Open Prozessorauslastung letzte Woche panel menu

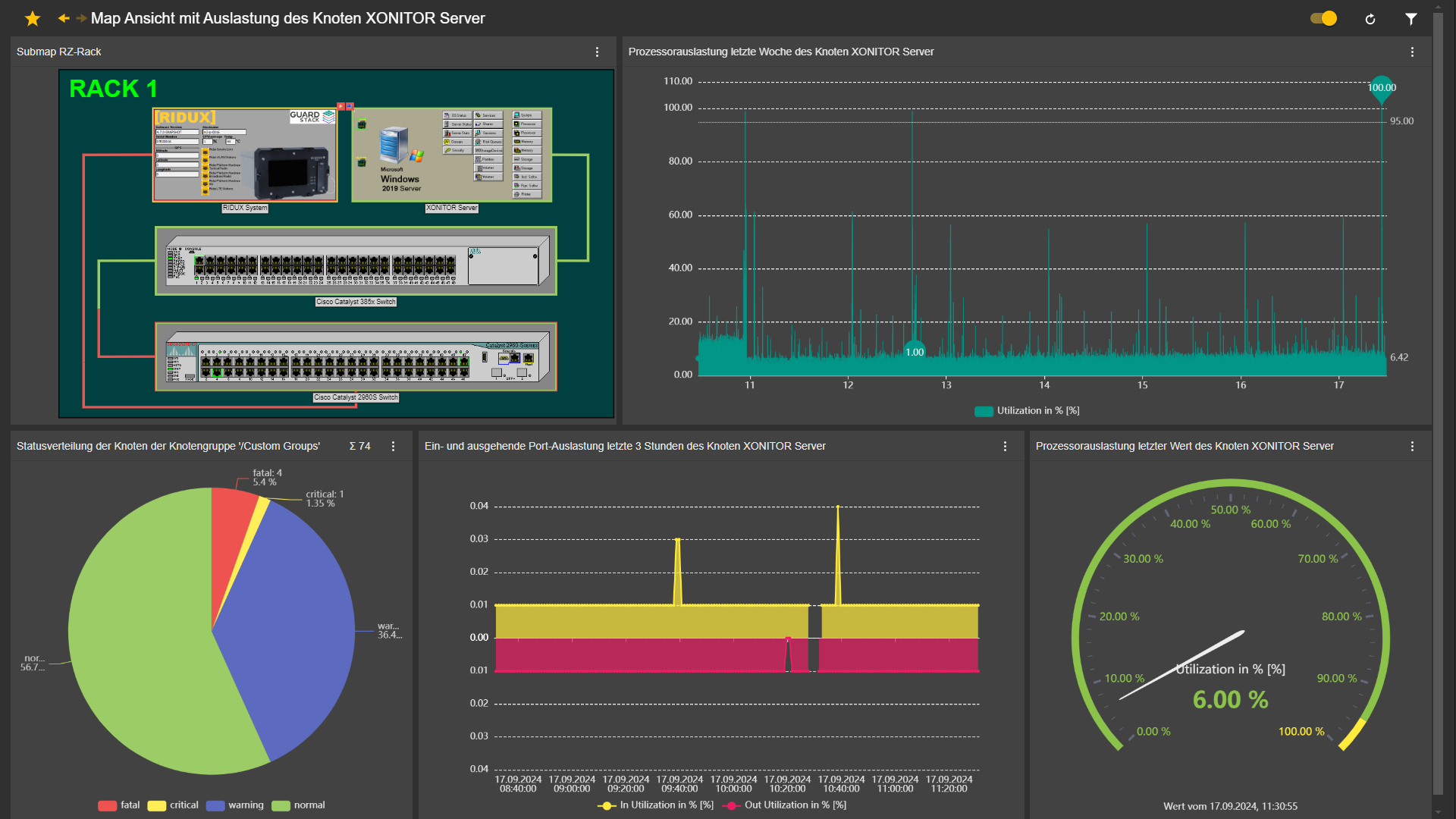(1412, 52)
